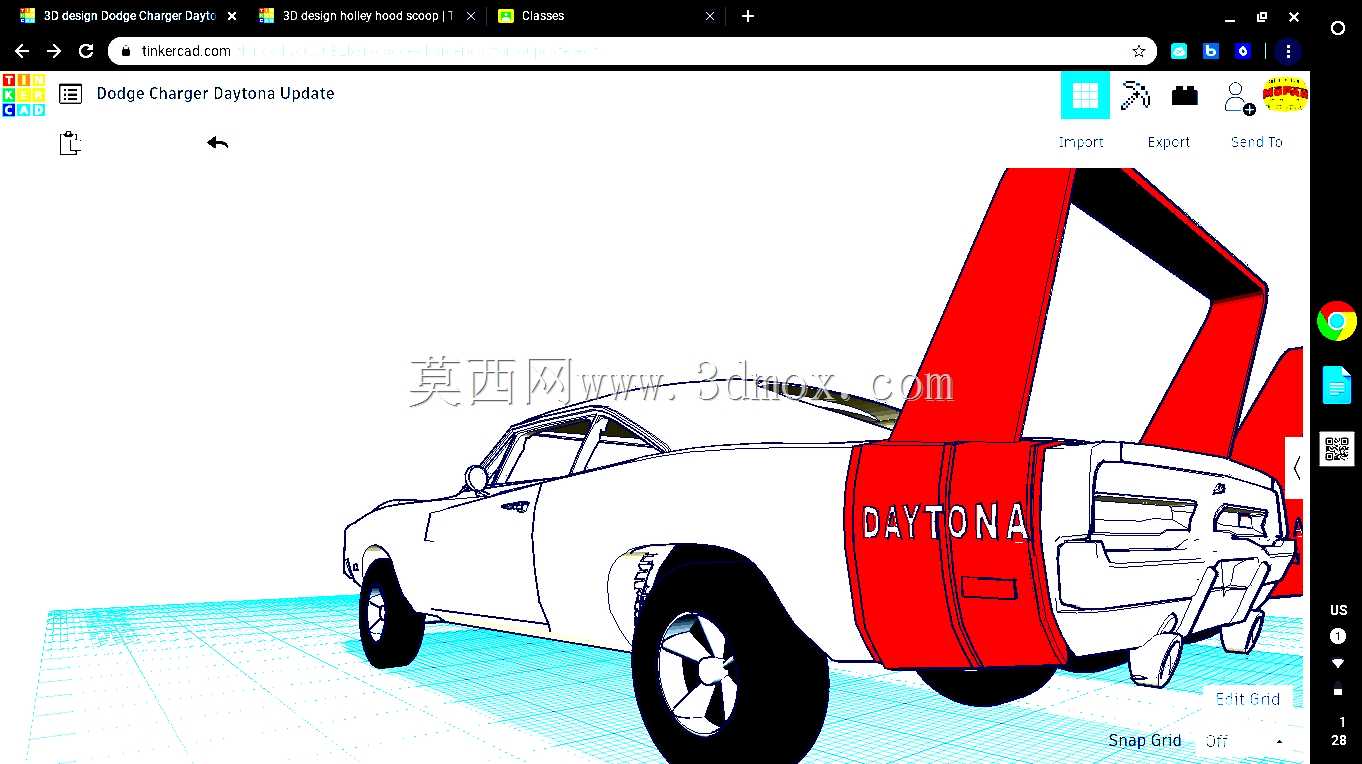The image size is (1362, 764).
Task: Open the Mopar profile avatar
Action: click(x=1286, y=95)
